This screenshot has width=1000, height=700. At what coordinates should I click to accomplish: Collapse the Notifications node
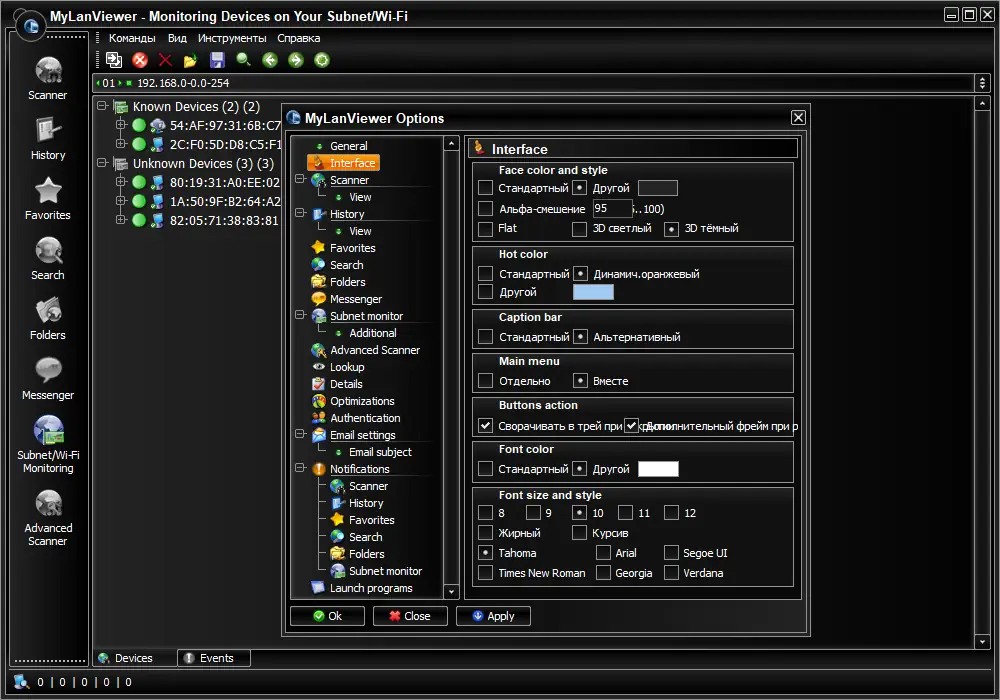click(x=300, y=468)
